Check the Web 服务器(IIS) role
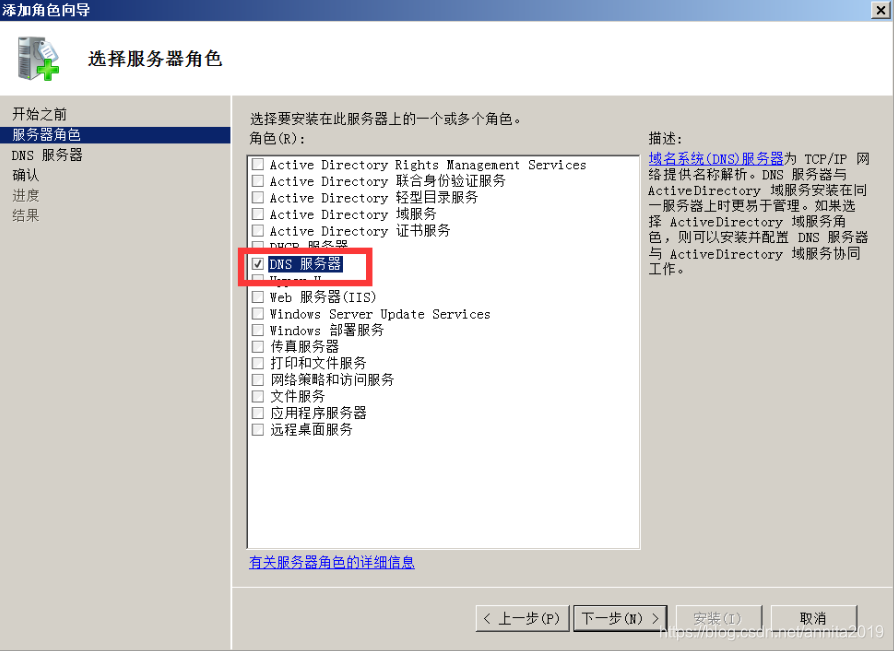 tap(258, 297)
